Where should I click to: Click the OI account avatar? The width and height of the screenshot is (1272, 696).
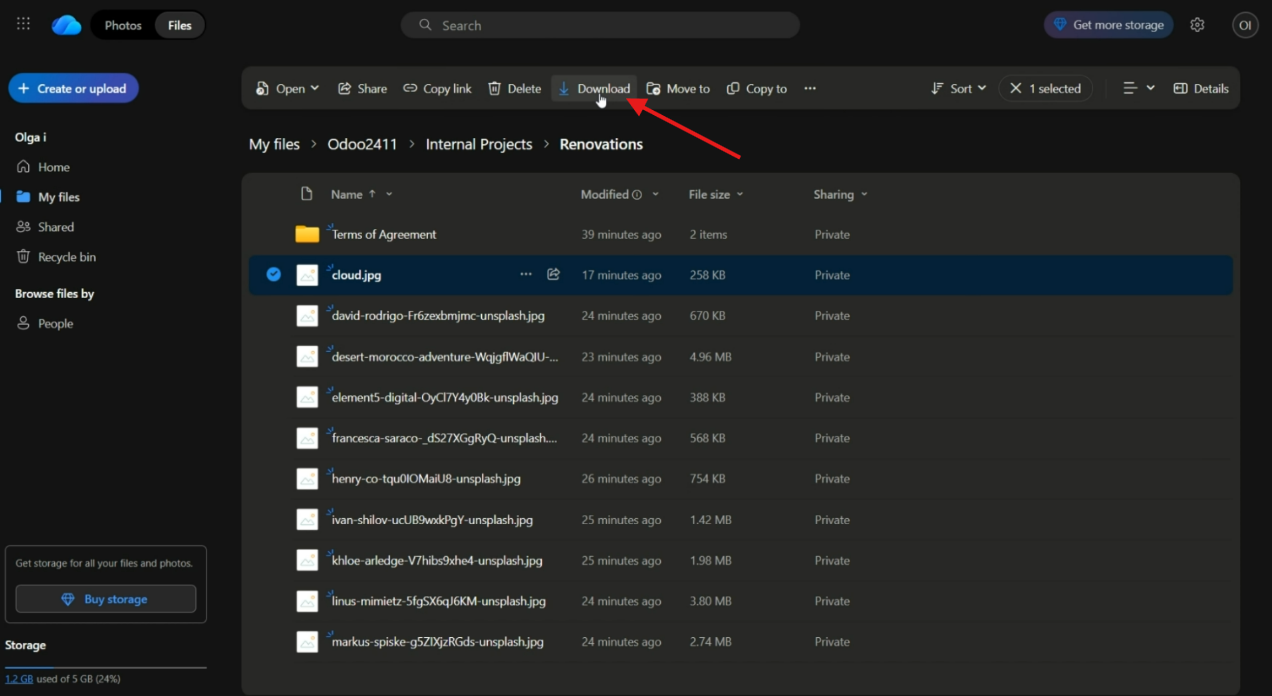[x=1245, y=25]
